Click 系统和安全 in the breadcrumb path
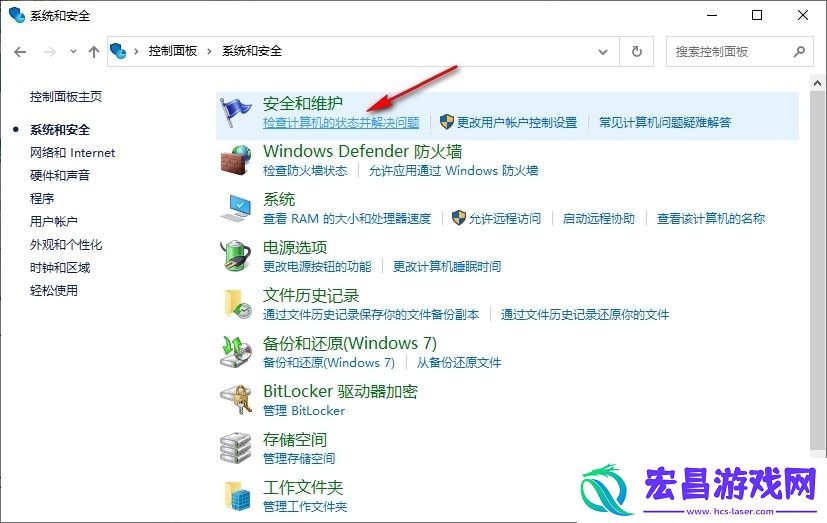The image size is (827, 523). (x=252, y=51)
